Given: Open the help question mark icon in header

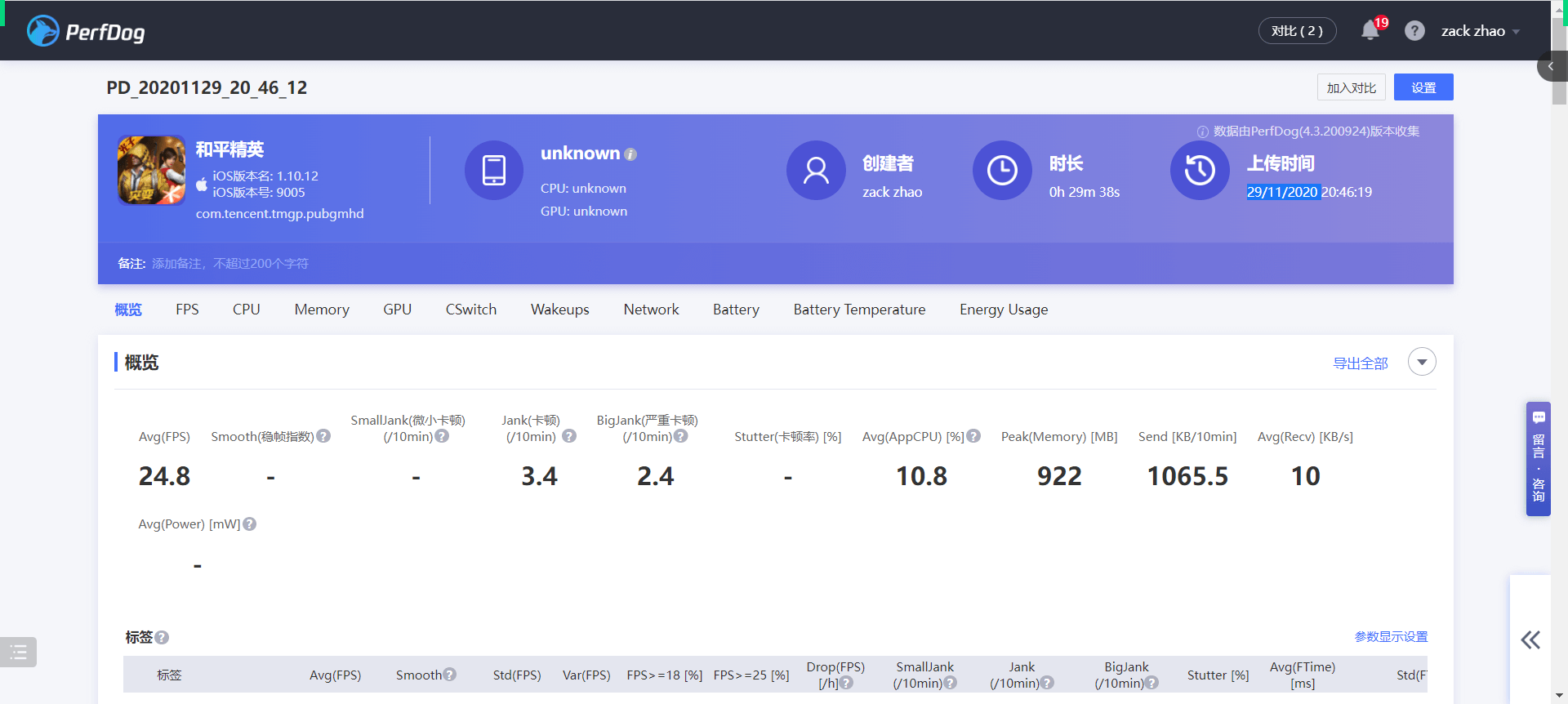Looking at the screenshot, I should 1414,31.
